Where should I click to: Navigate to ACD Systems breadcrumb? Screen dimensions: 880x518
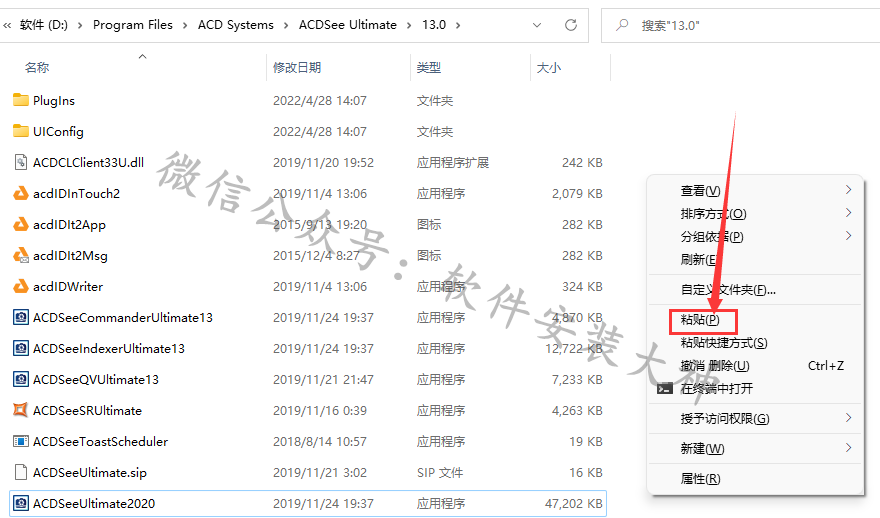click(x=236, y=25)
